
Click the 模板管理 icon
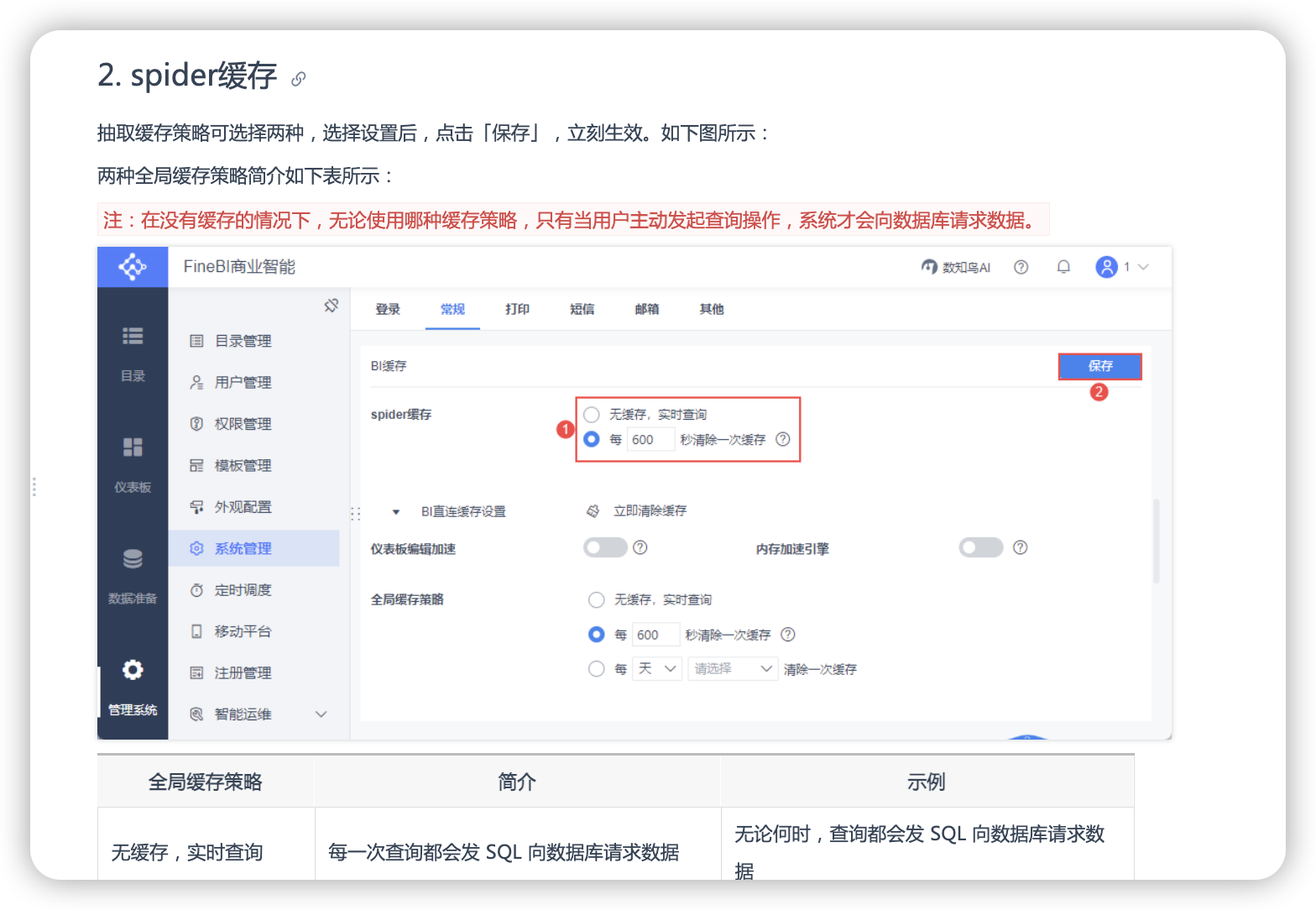pyautogui.click(x=196, y=465)
